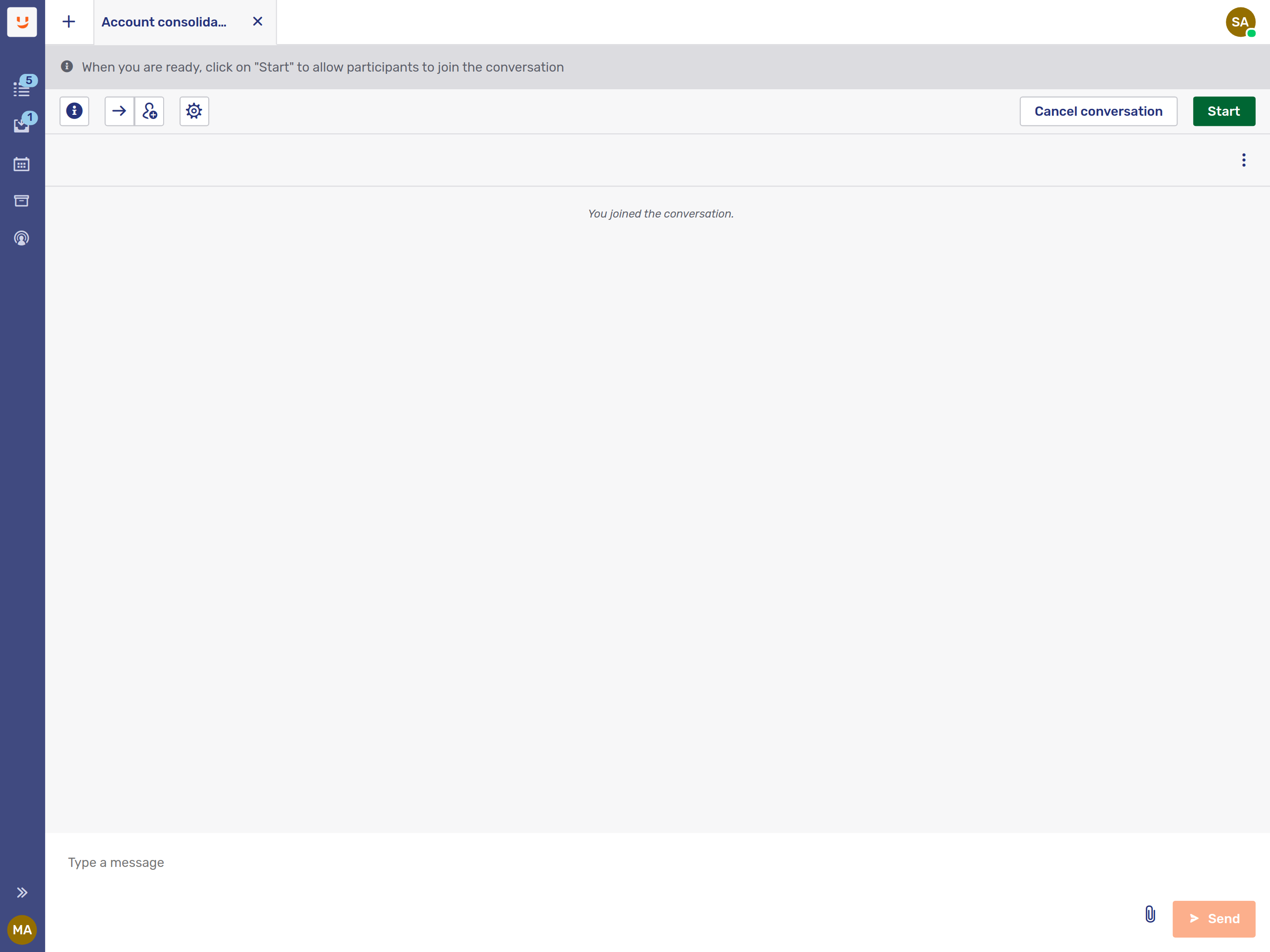Viewport: 1270px width, 952px height.
Task: Transfer the conversation using the arrow icon
Action: [119, 111]
